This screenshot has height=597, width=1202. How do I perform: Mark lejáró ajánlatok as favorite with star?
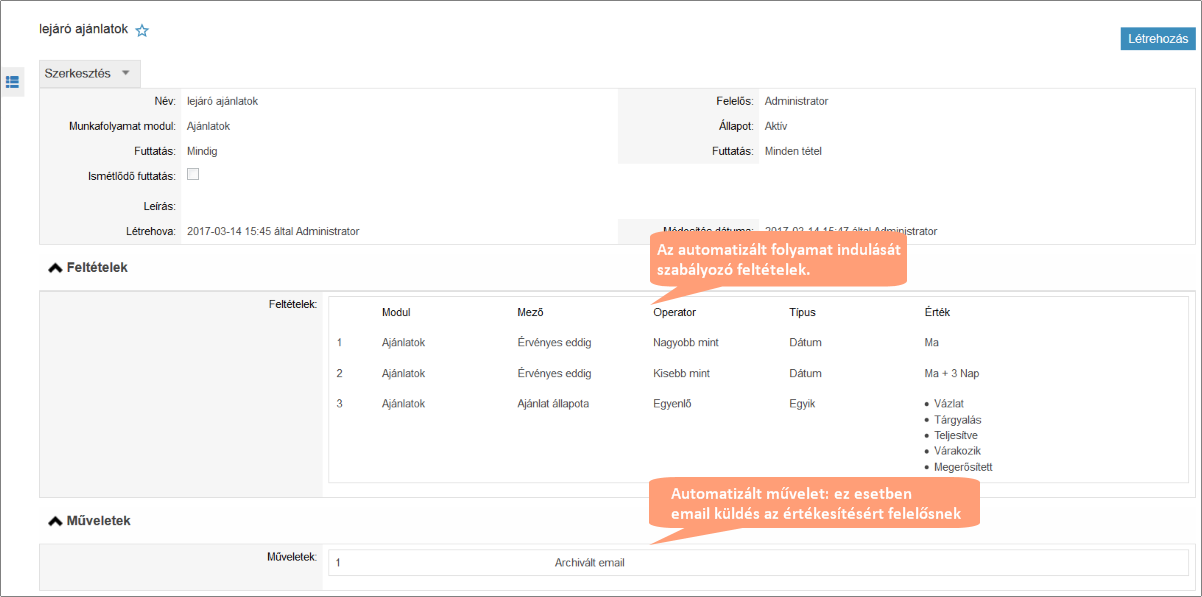[142, 31]
